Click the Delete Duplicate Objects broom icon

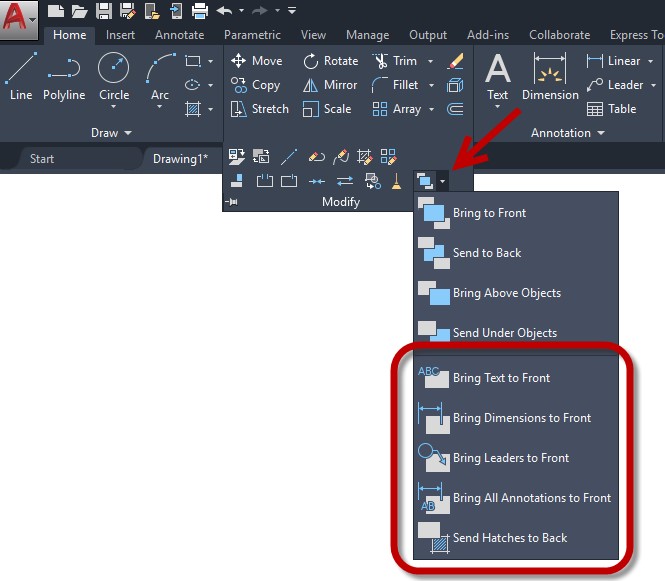click(397, 181)
